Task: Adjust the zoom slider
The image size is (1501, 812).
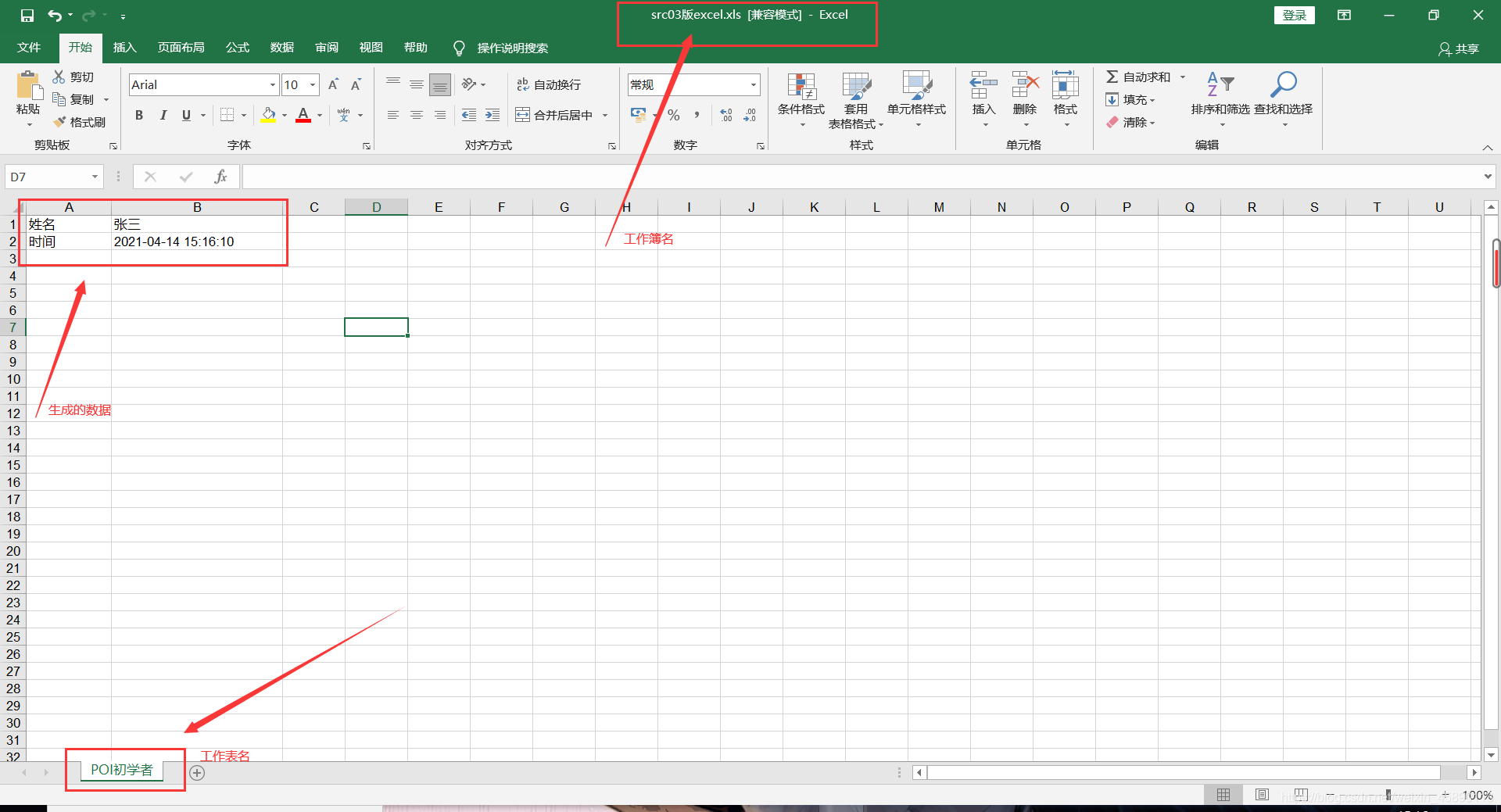Action: click(x=1388, y=795)
